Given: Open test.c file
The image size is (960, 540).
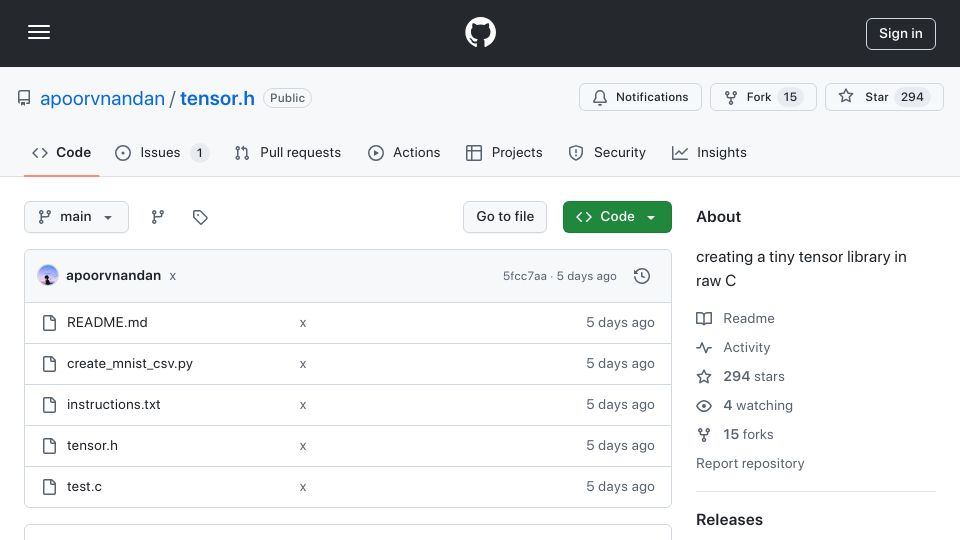Looking at the screenshot, I should [x=84, y=487].
